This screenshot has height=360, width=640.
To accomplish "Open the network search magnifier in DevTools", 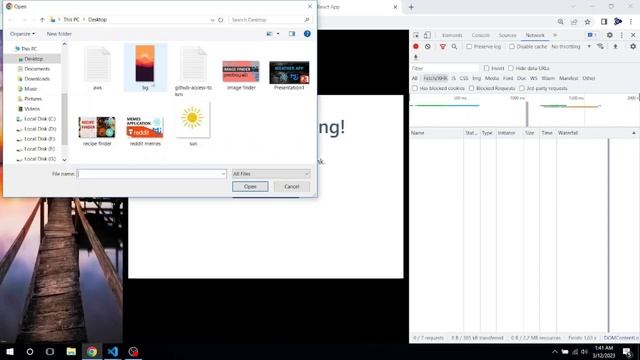I will [454, 47].
